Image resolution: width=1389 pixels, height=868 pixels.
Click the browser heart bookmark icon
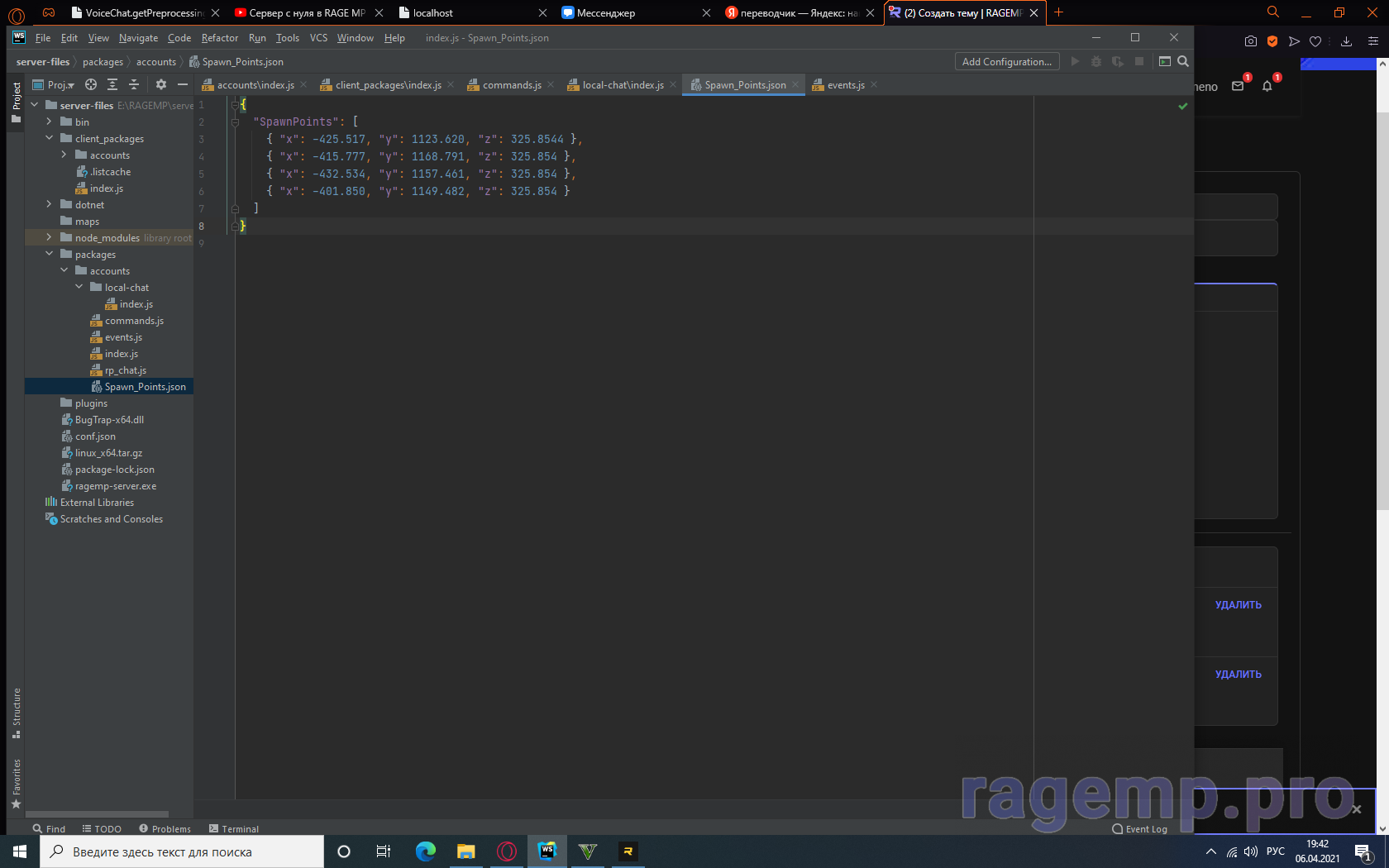click(1315, 41)
